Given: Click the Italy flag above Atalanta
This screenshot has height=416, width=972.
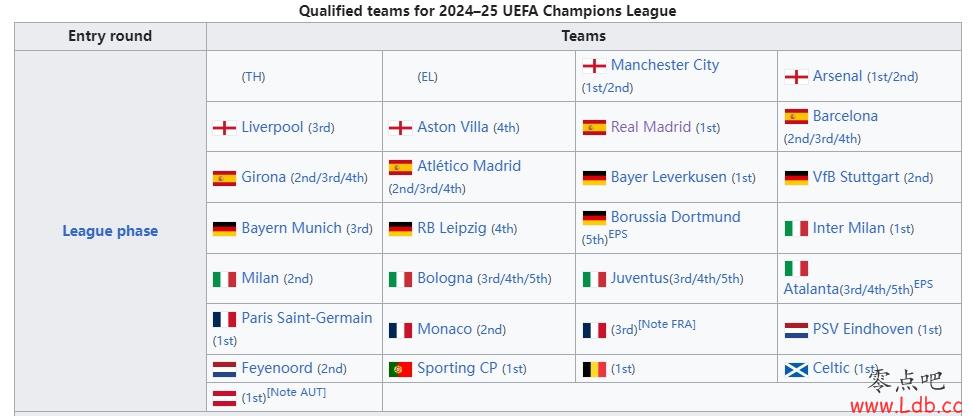Looking at the screenshot, I should point(796,268).
